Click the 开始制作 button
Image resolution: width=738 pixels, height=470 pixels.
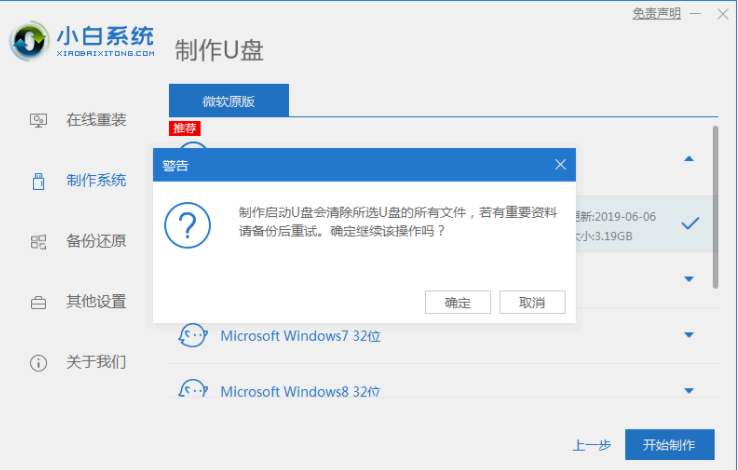click(670, 445)
